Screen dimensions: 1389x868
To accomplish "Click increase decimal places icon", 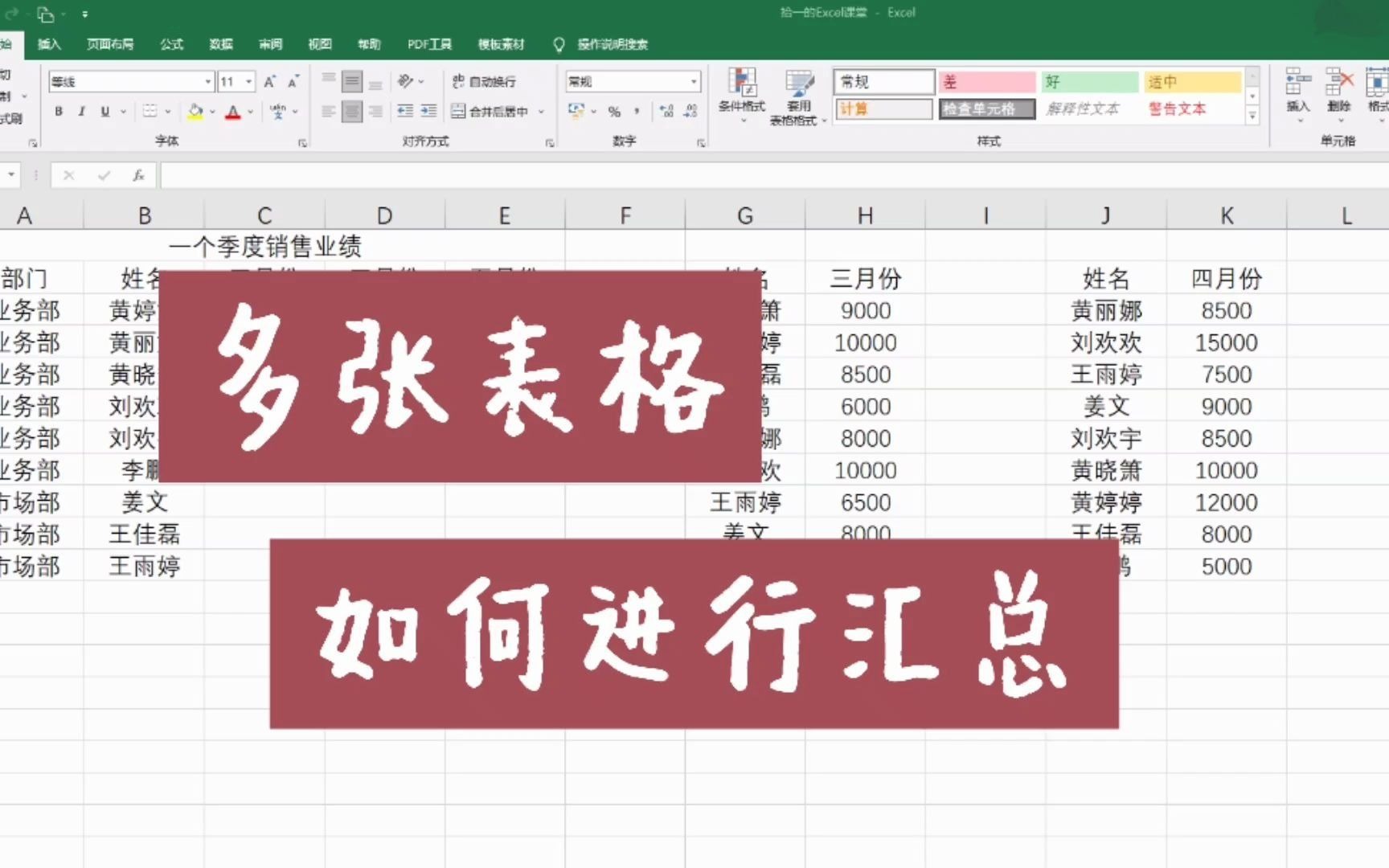I will pyautogui.click(x=666, y=111).
